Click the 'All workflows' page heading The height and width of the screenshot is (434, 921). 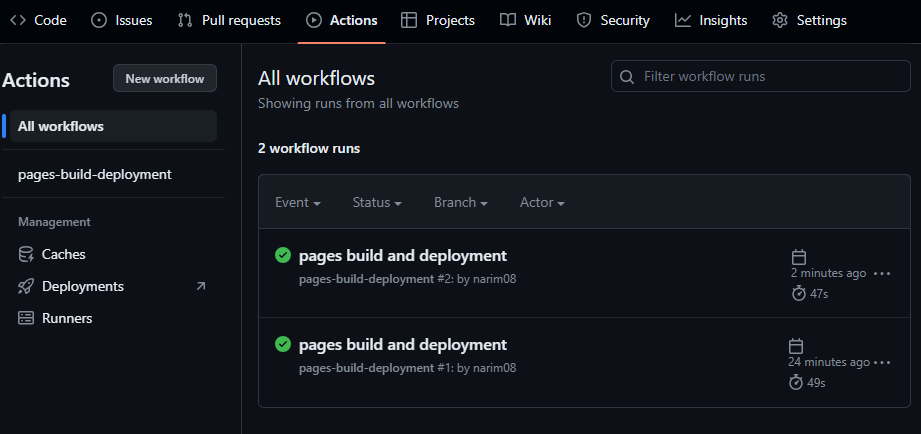317,78
